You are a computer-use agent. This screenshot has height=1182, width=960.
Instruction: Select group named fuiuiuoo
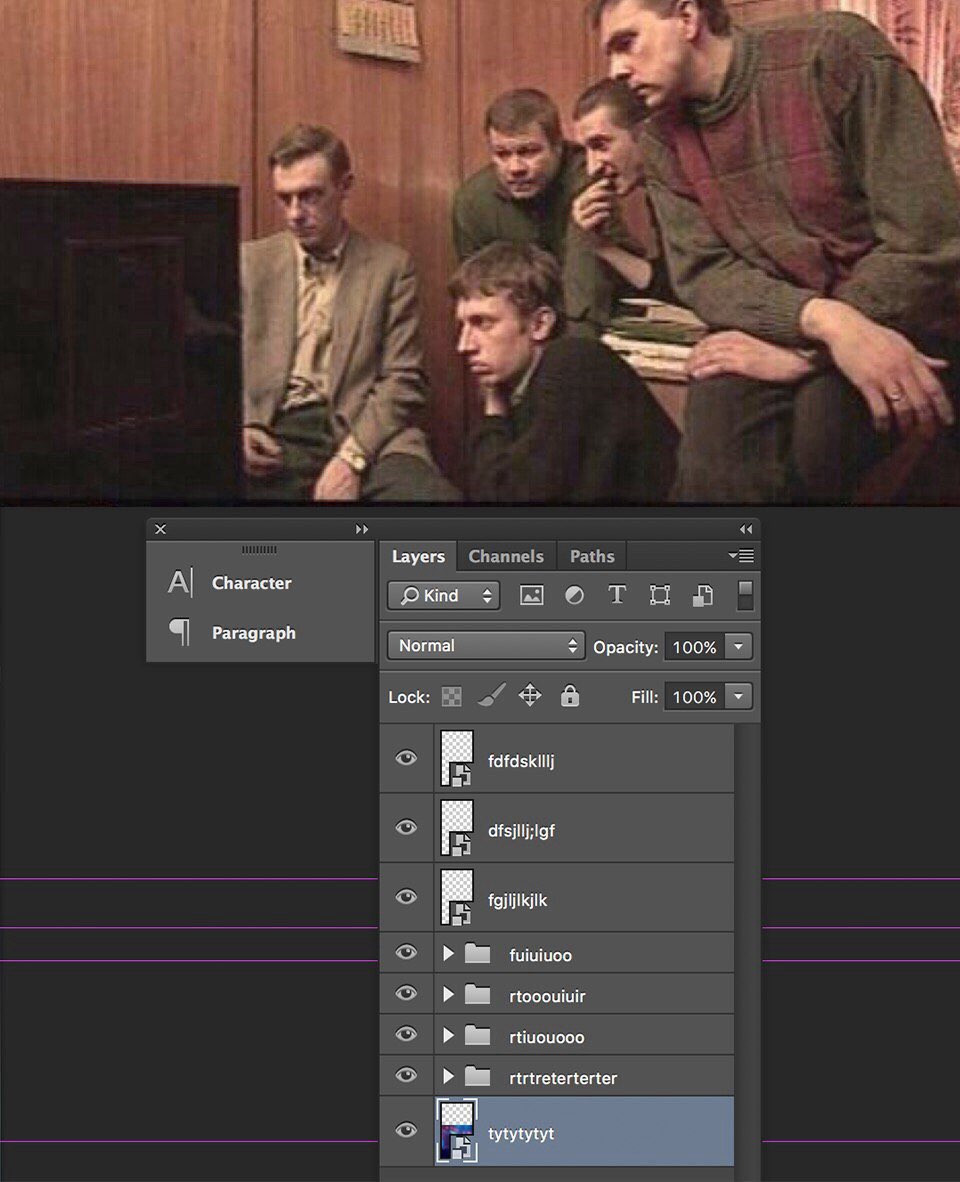[540, 955]
